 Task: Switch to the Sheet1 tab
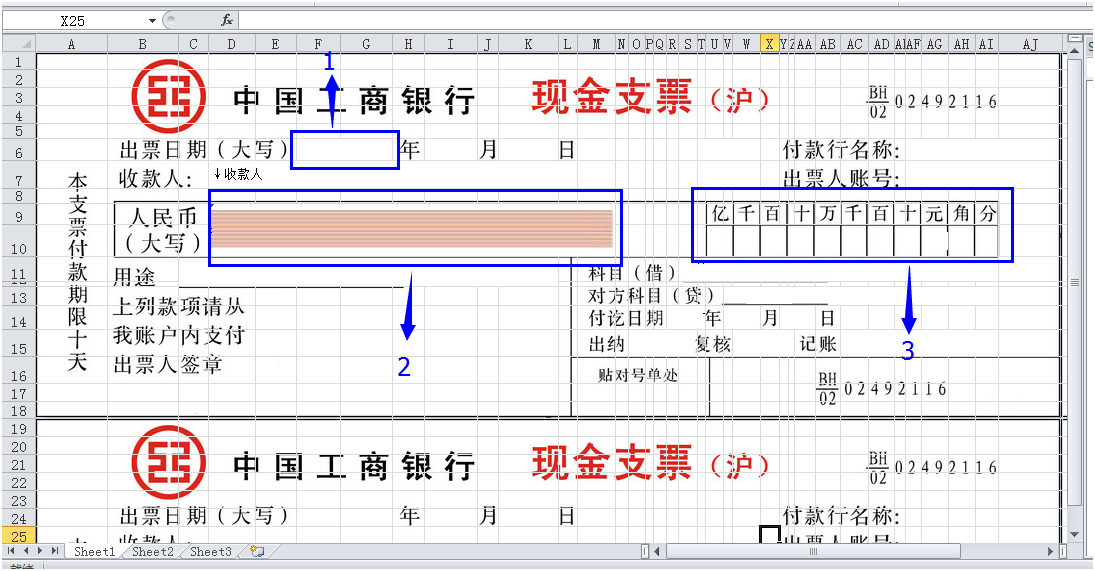94,551
